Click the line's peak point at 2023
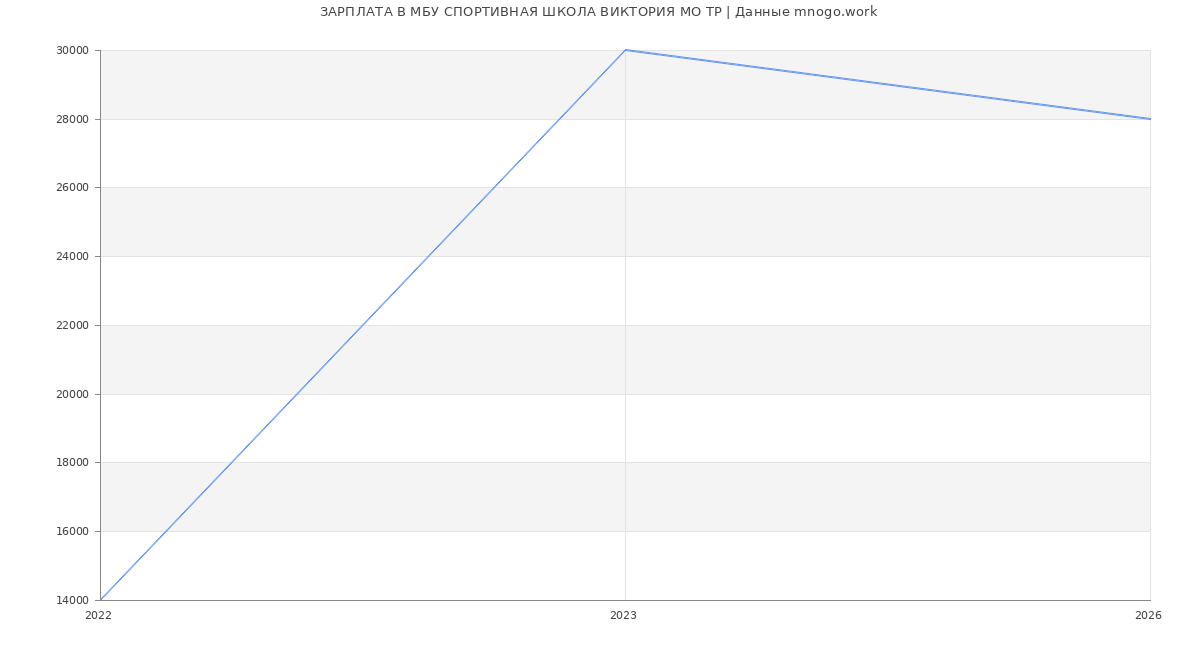This screenshot has height=650, width=1200. [x=625, y=50]
